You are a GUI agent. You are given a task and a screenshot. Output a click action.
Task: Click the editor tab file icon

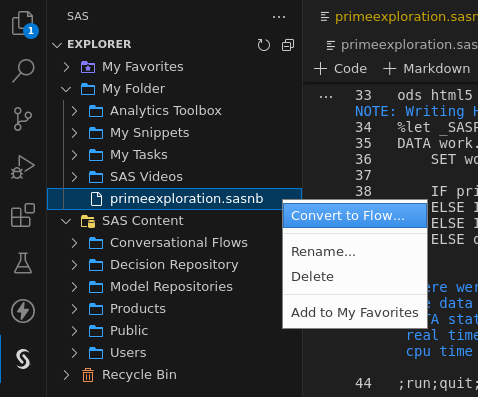click(324, 17)
